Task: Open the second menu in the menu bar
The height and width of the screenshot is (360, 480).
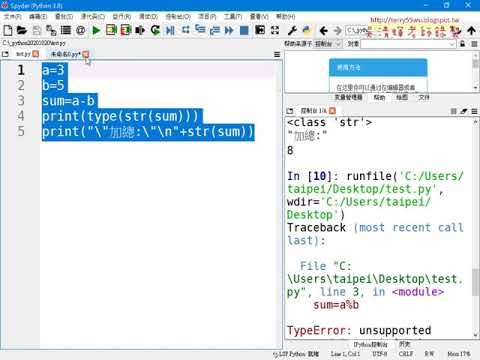Action: pyautogui.click(x=38, y=16)
